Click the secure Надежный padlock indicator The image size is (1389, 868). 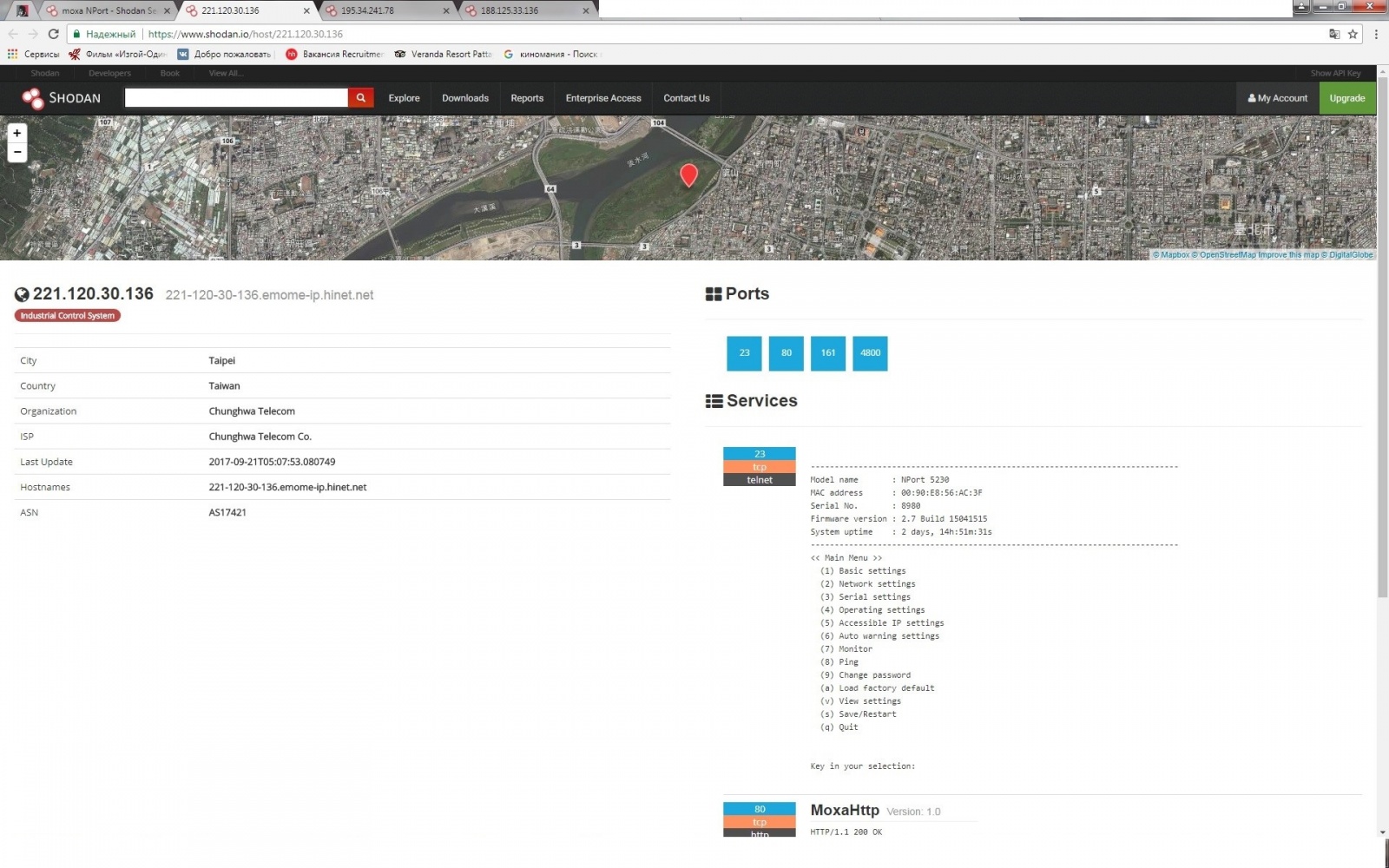103,34
